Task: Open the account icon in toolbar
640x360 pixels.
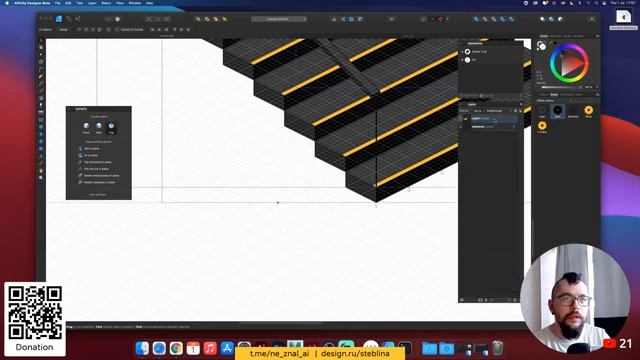Action: click(x=591, y=19)
